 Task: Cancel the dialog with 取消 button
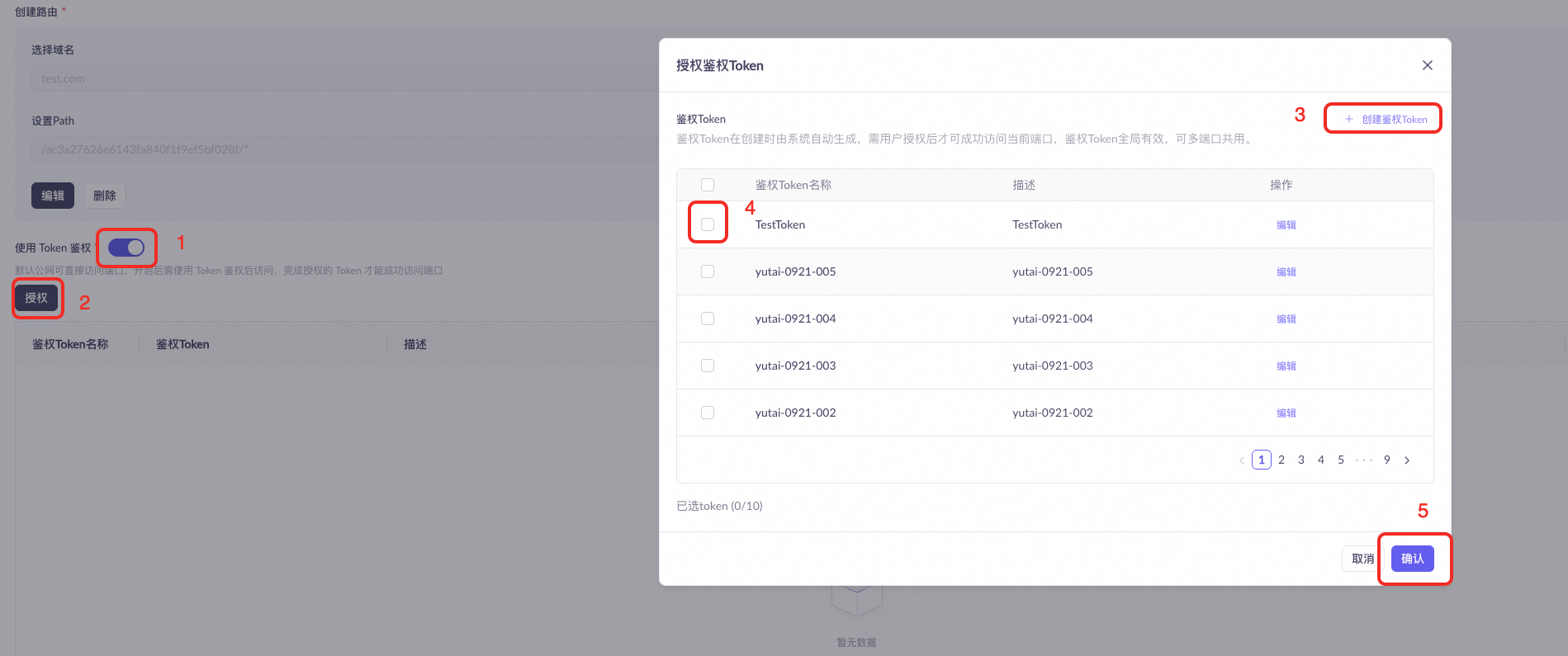click(x=1362, y=559)
